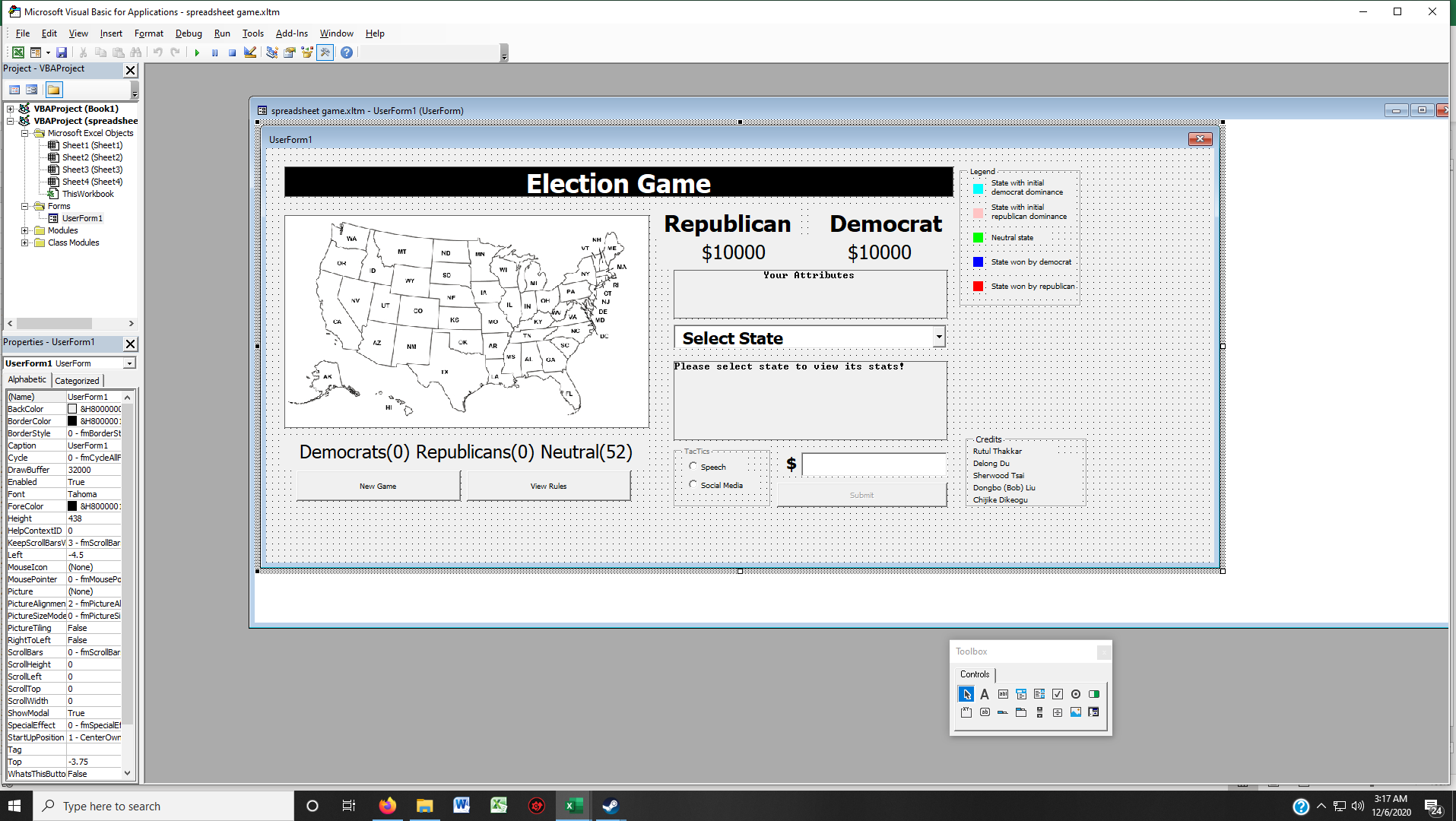1456x821 pixels.
Task: Select the Image control in the Toolbox
Action: [1076, 712]
